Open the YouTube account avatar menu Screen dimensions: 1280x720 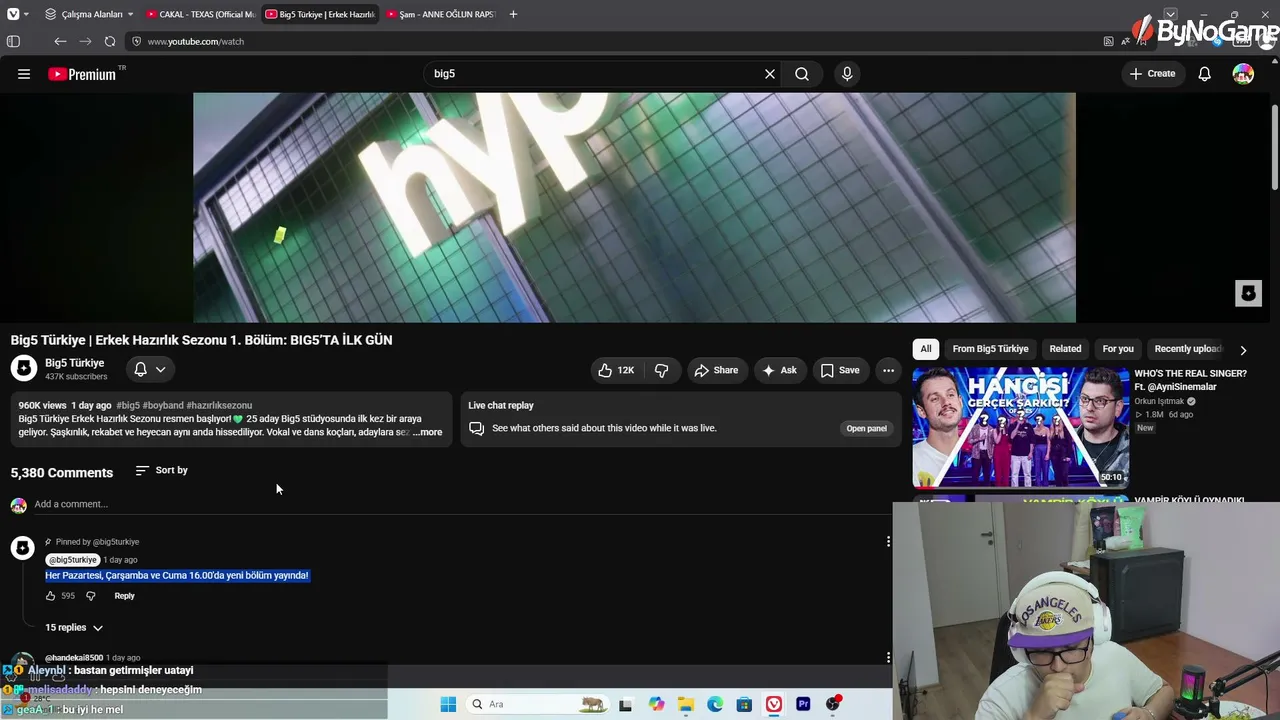tap(1243, 74)
